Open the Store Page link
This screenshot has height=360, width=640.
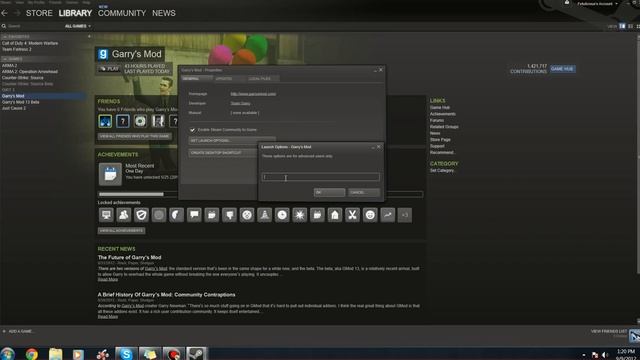[x=440, y=140]
